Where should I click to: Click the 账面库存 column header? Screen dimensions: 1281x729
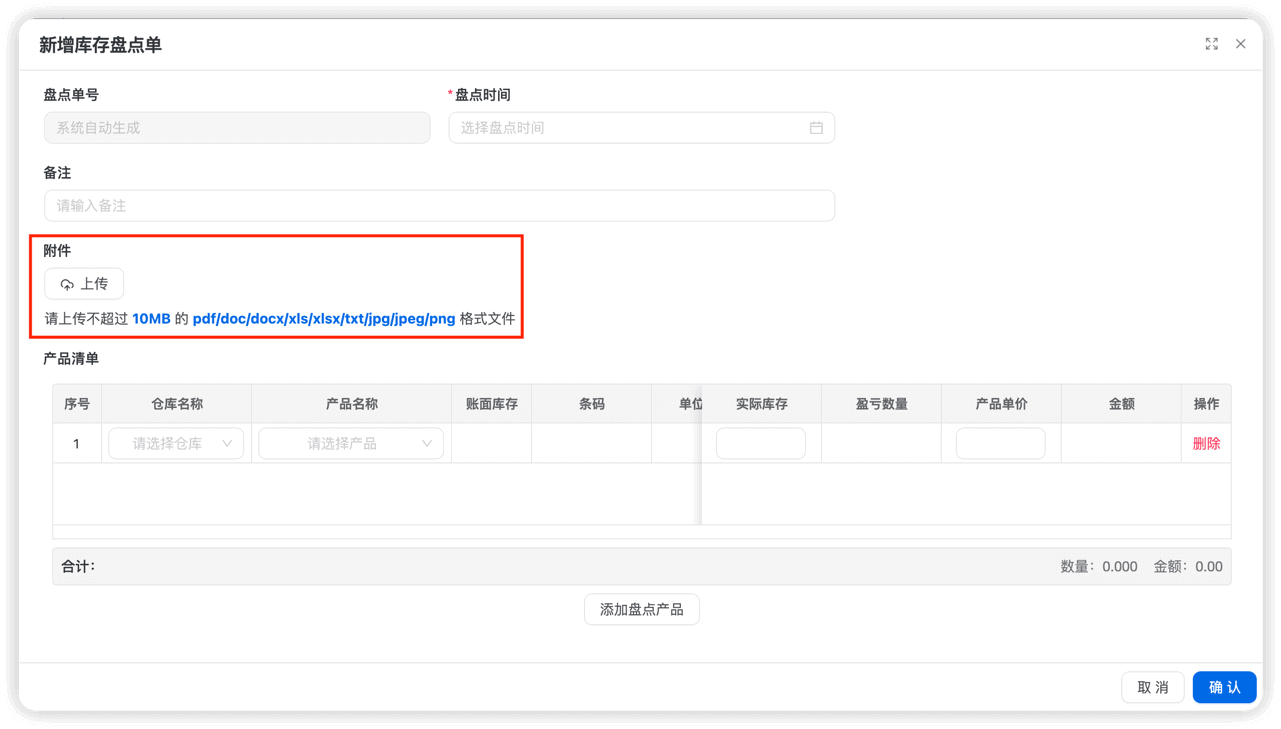tap(491, 404)
